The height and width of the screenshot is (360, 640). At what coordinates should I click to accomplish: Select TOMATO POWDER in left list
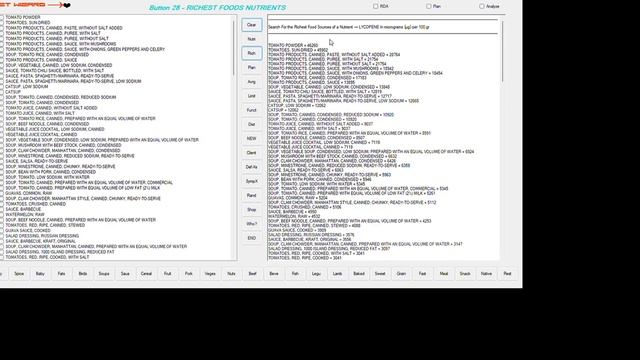point(22,18)
